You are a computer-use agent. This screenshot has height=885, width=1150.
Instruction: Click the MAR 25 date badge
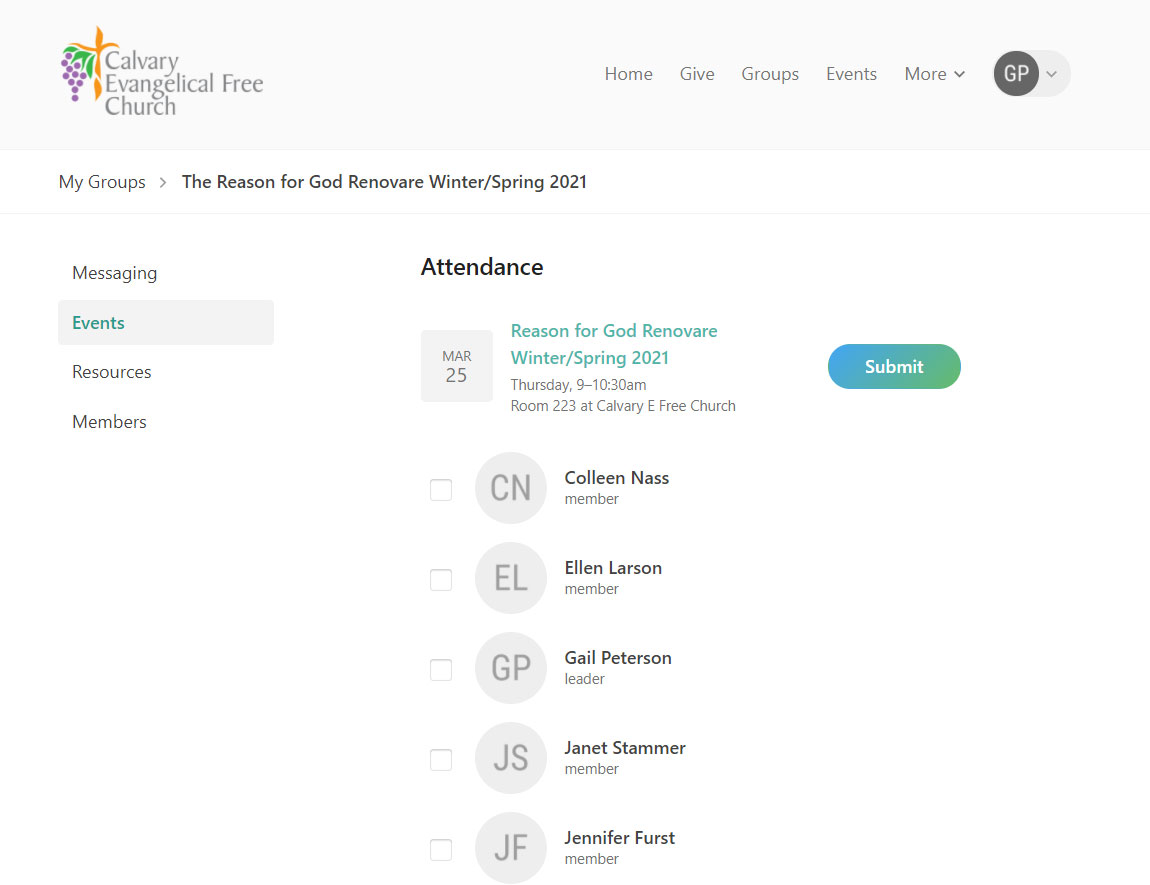[x=456, y=366]
